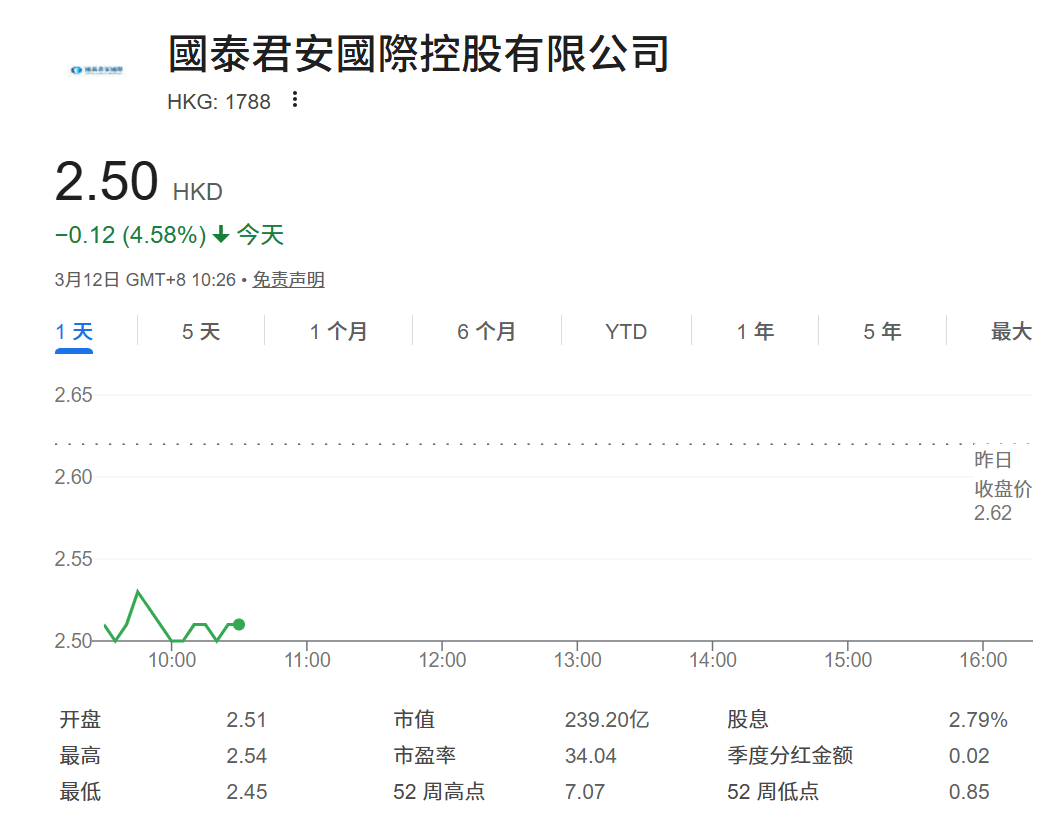The height and width of the screenshot is (839, 1050).
Task: Switch to the 最大 chart range tab
Action: point(1011,331)
